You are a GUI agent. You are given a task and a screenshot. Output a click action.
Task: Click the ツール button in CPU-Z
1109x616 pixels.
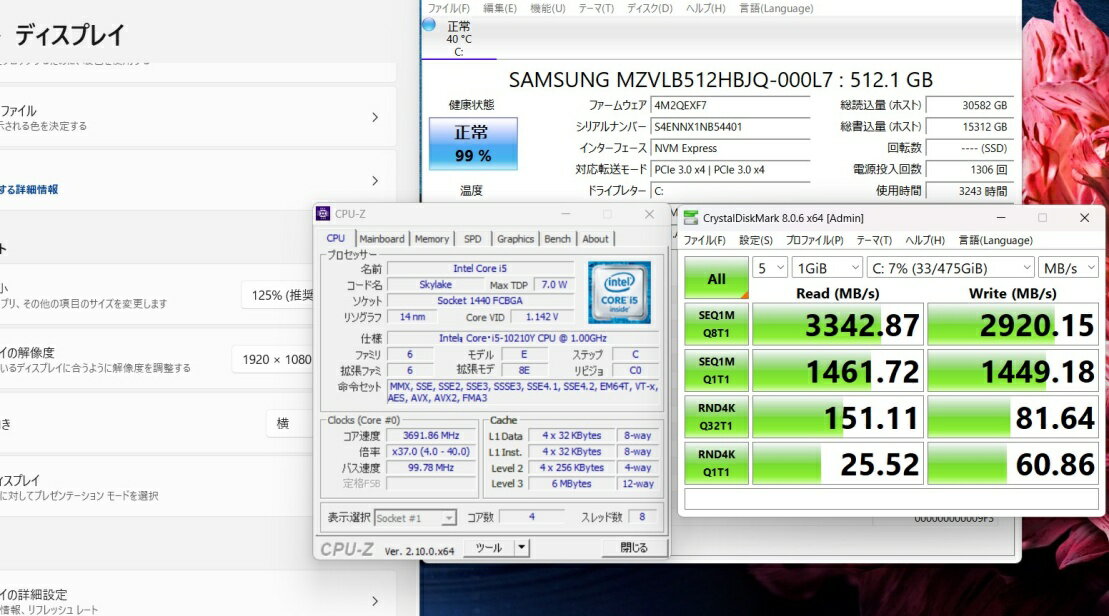point(489,547)
